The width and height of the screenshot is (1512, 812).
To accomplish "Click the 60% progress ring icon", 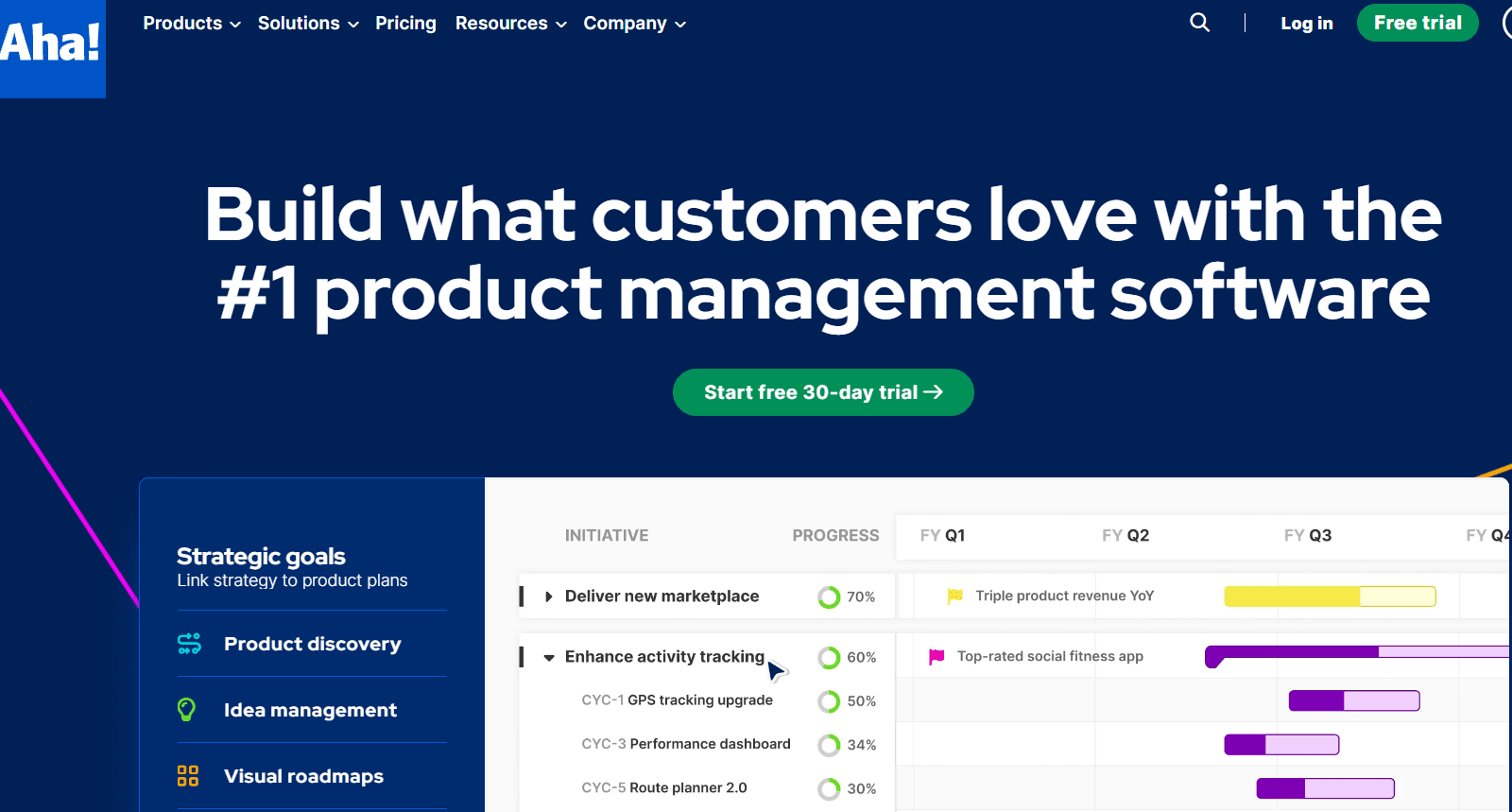I will 829,658.
